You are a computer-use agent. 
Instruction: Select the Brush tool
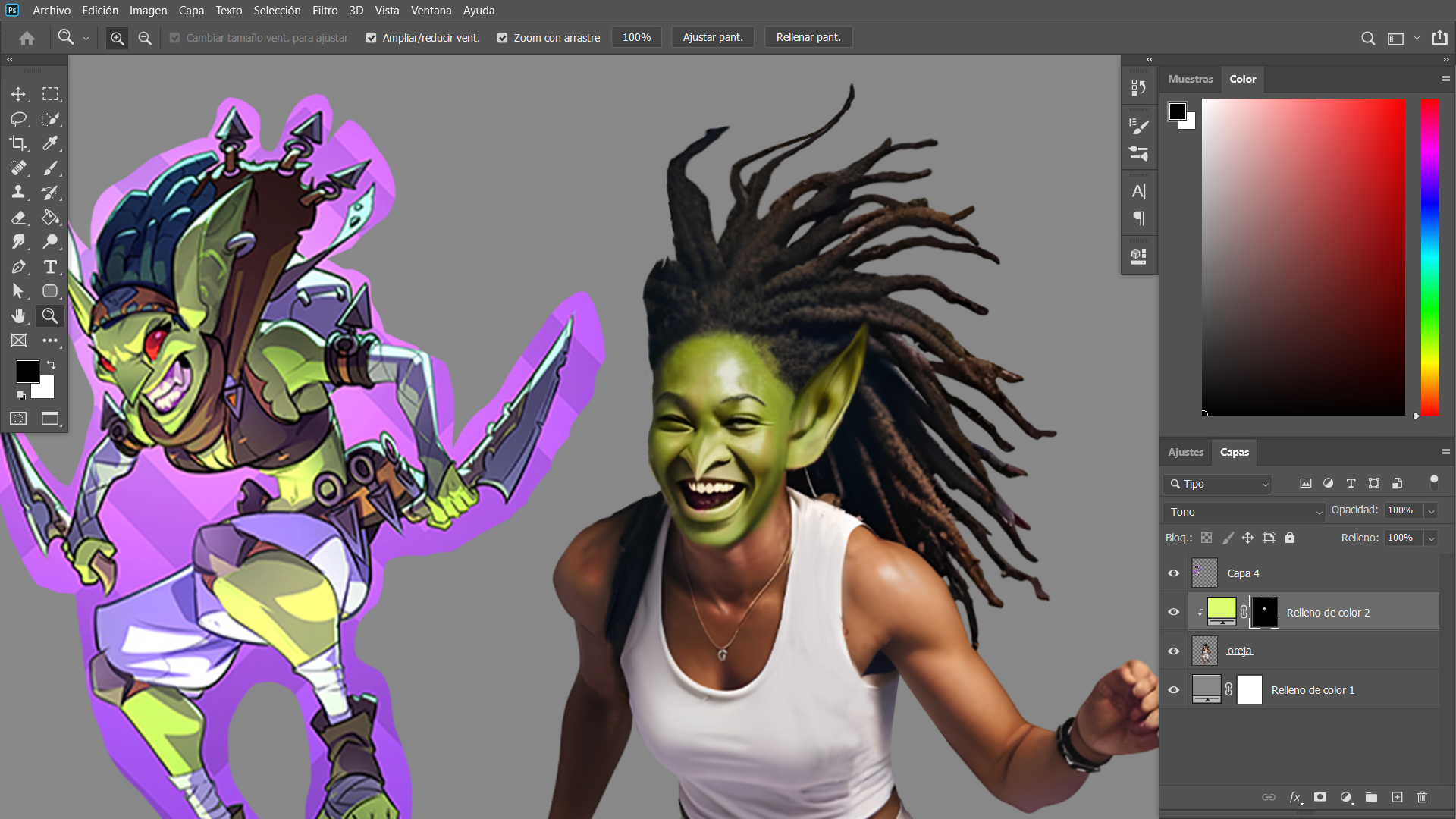click(x=50, y=168)
